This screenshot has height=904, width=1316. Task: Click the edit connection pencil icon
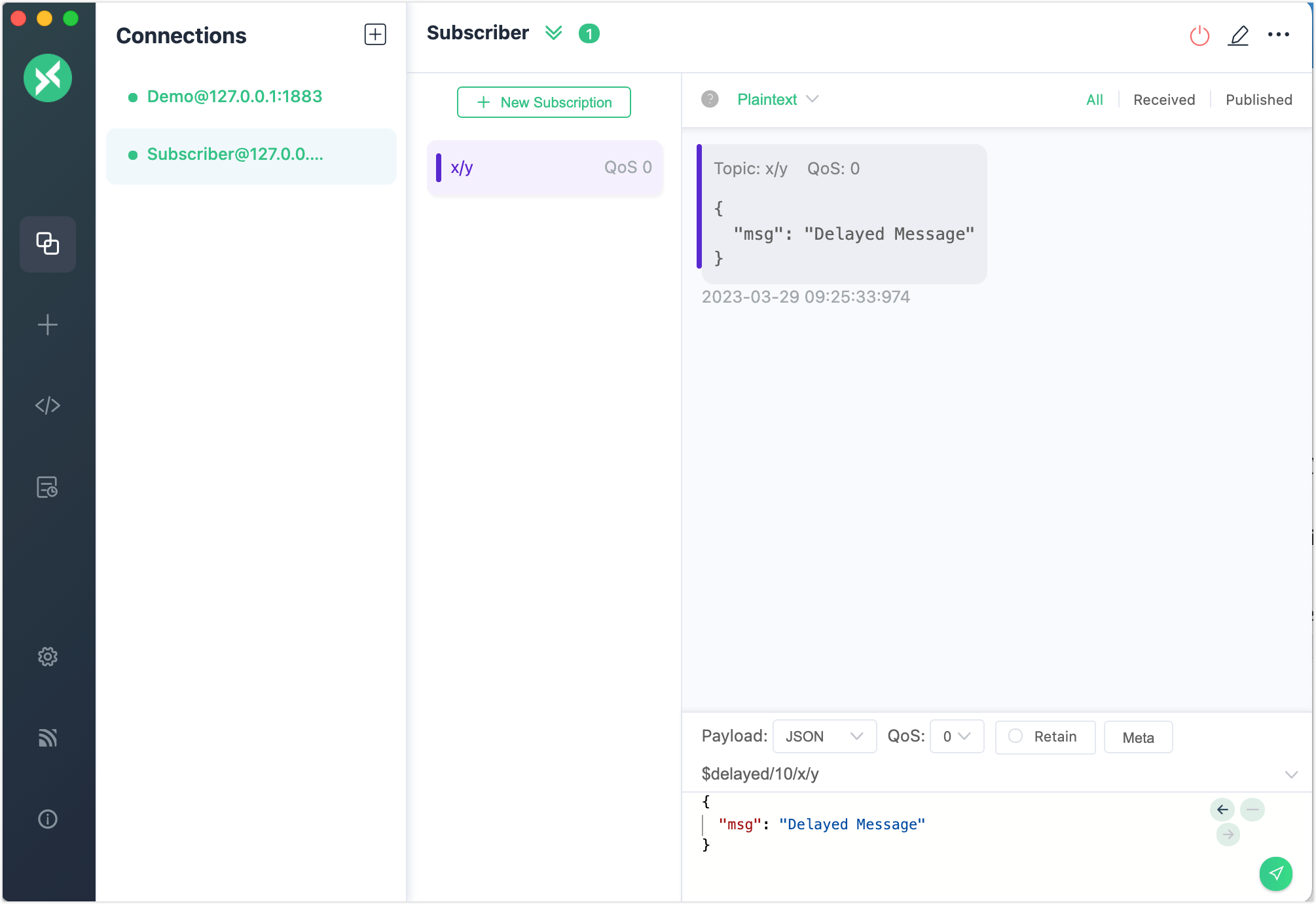(1238, 35)
